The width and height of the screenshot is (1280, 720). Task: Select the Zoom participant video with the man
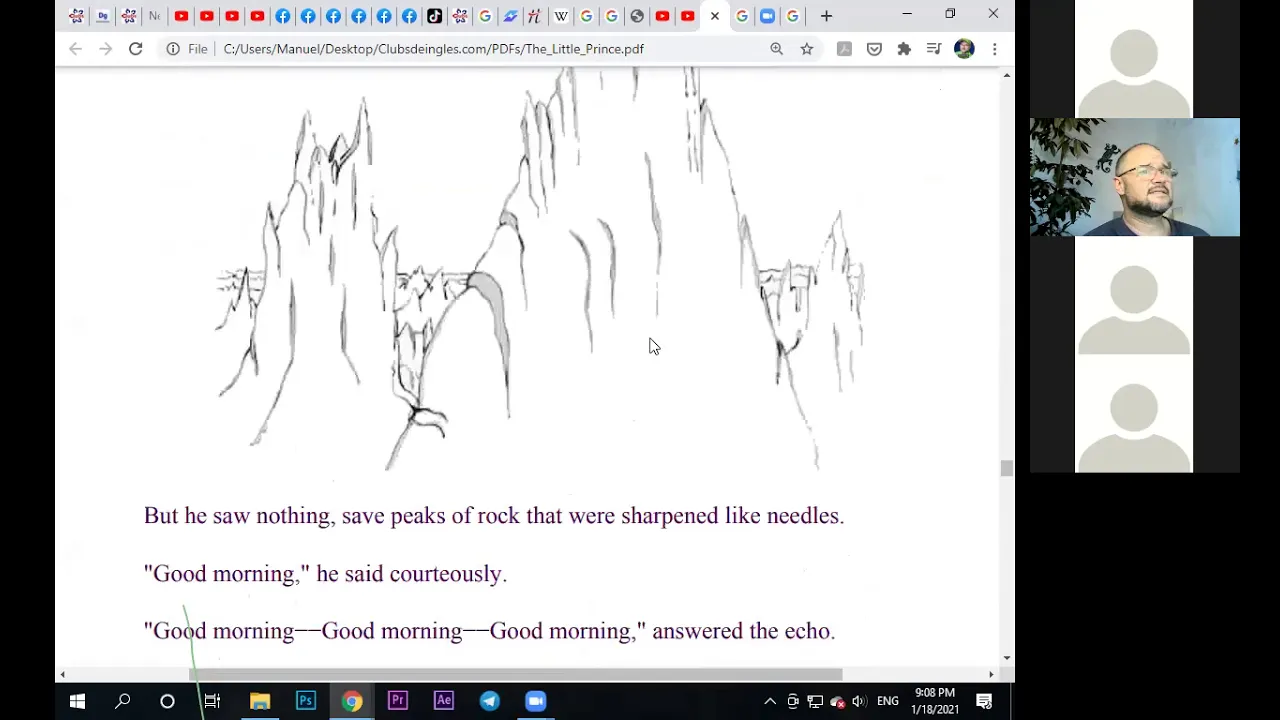pyautogui.click(x=1134, y=177)
